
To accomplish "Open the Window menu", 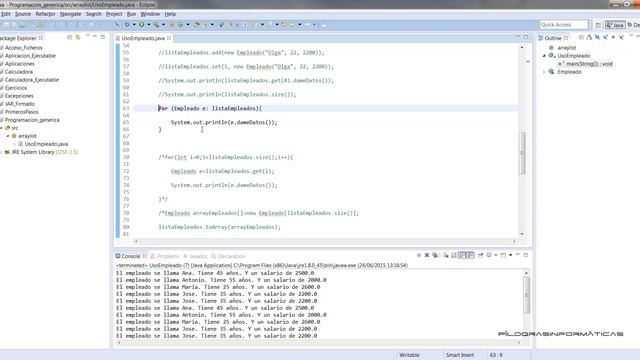I will 150,14.
